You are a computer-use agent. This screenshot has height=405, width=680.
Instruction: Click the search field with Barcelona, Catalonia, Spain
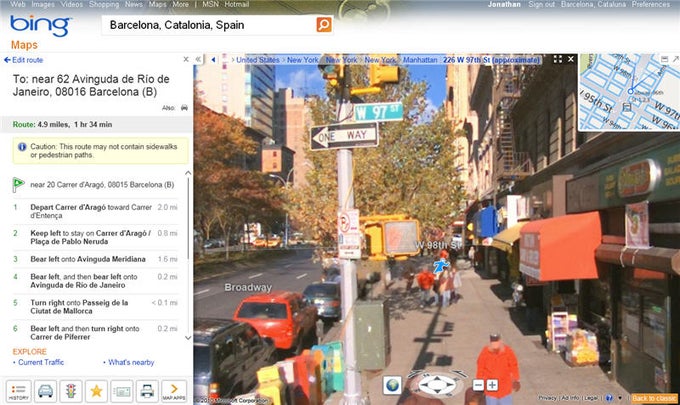coord(210,25)
